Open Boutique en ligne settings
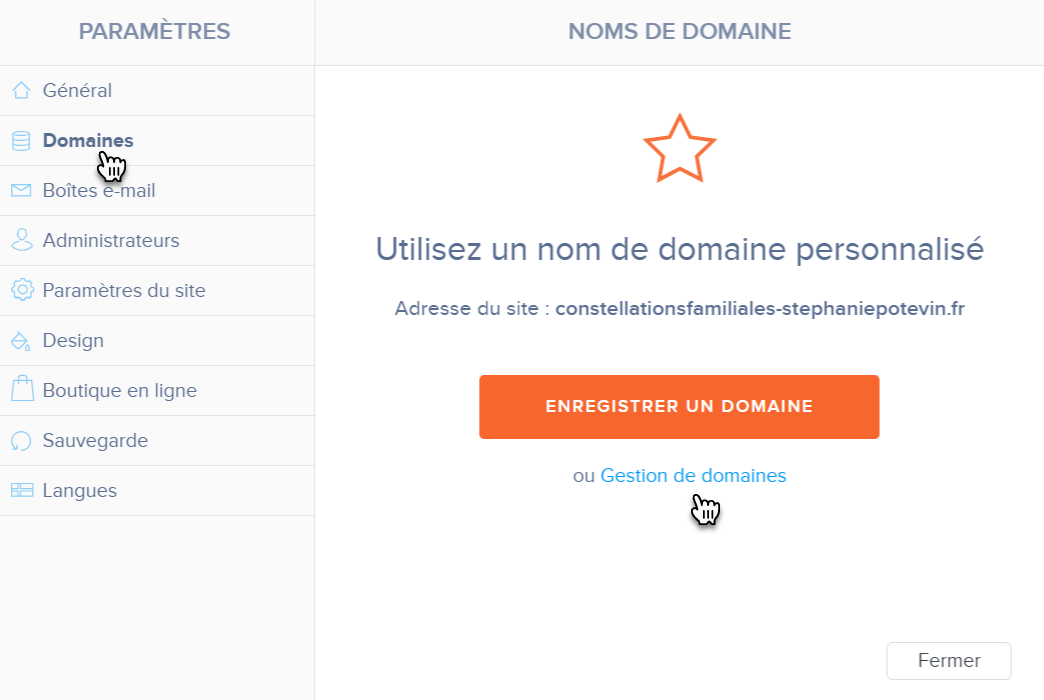 (x=119, y=391)
